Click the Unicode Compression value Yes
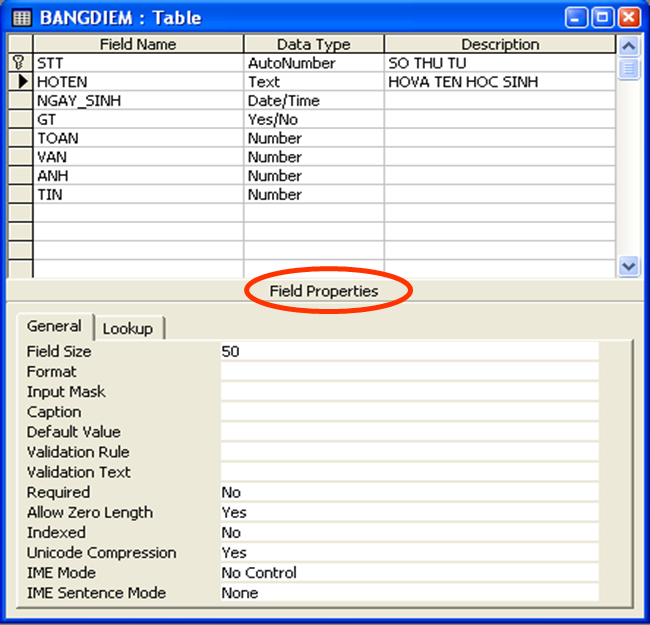650x625 pixels. 410,552
